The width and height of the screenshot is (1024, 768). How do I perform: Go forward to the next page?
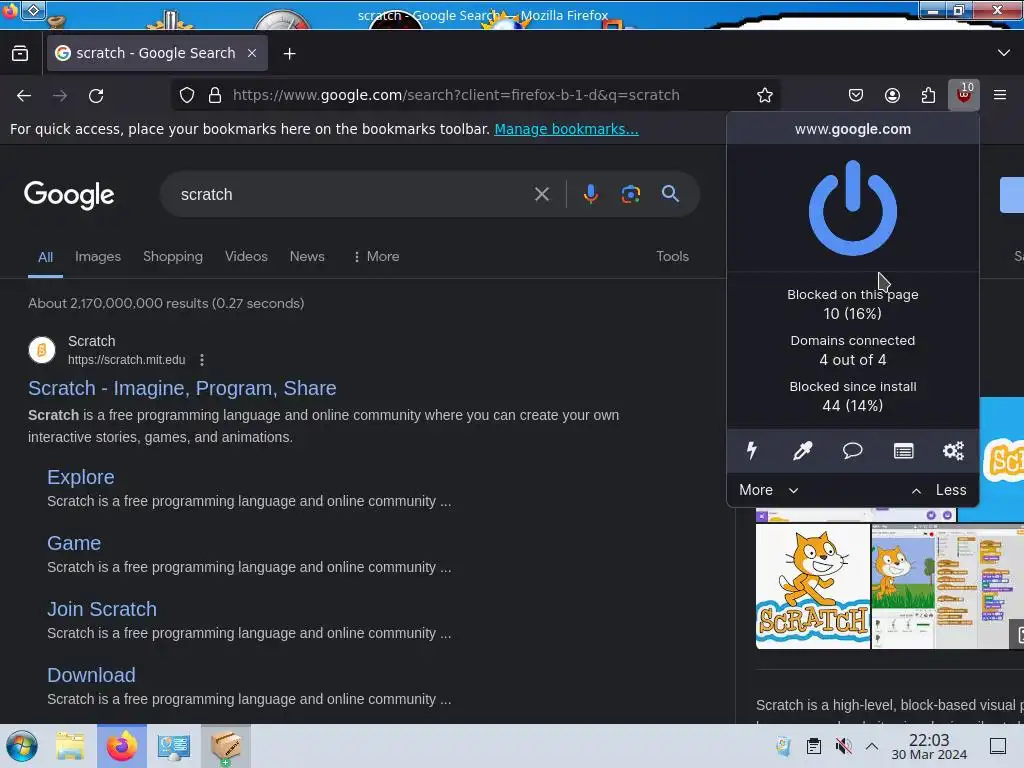point(60,96)
